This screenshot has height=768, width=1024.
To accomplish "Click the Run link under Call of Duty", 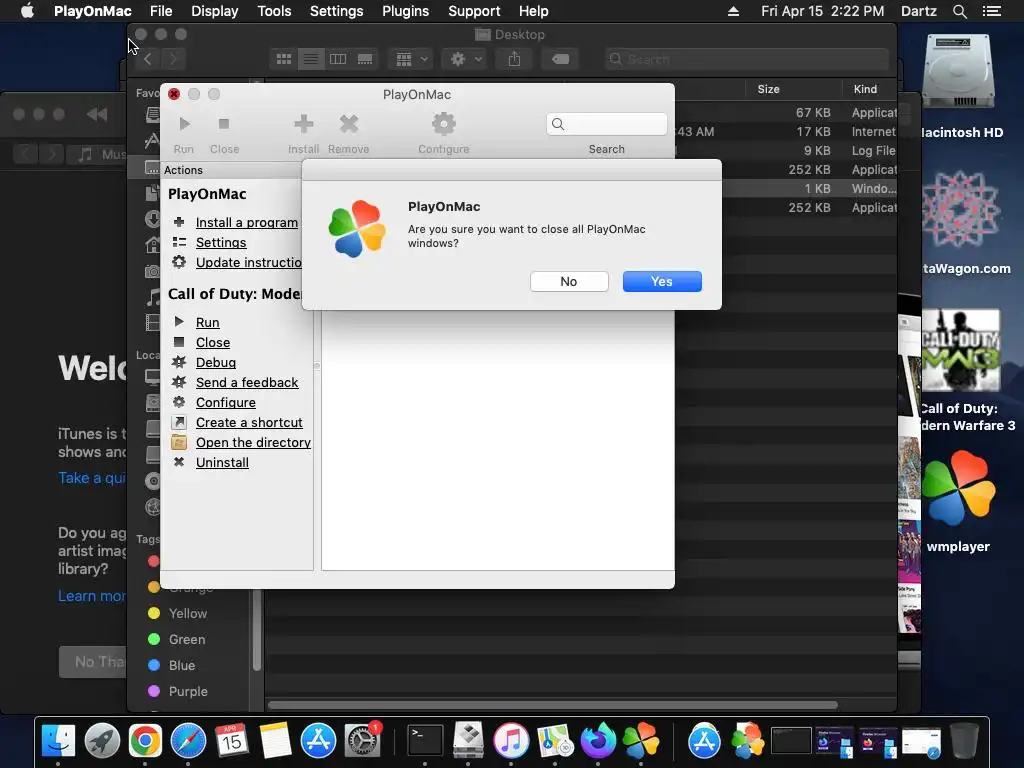I will click(208, 323).
